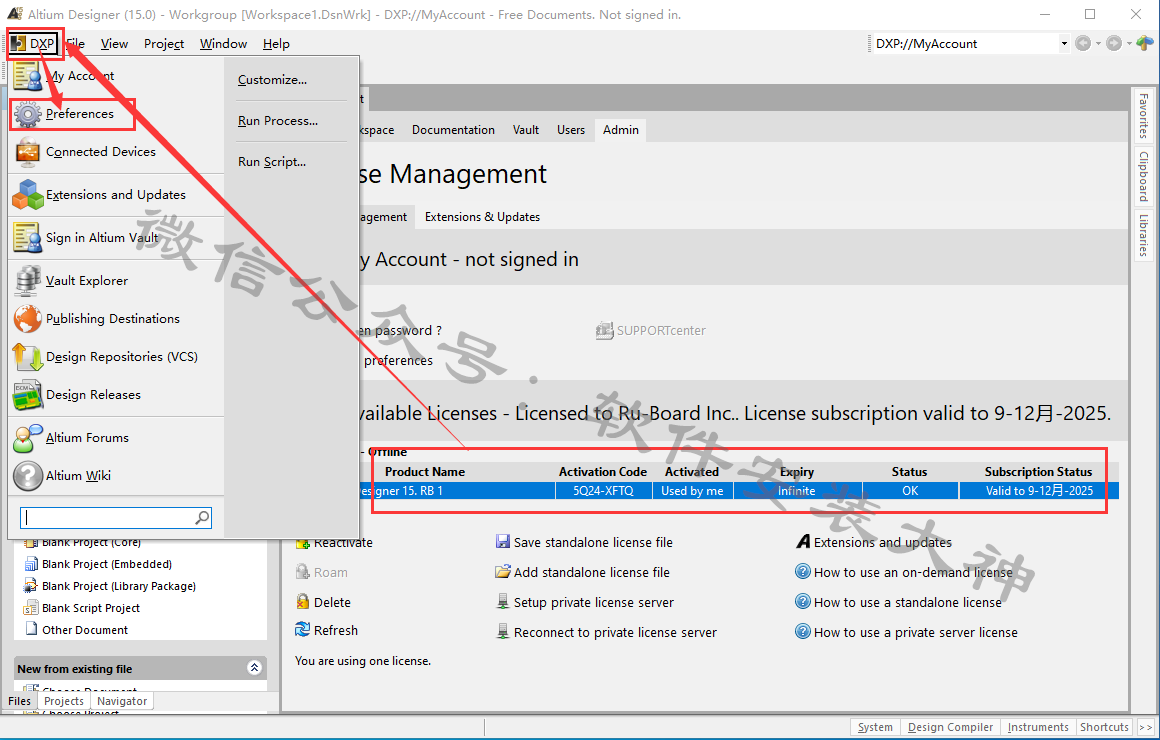1160x740 pixels.
Task: Select Run Process... menu entry
Action: click(x=278, y=121)
